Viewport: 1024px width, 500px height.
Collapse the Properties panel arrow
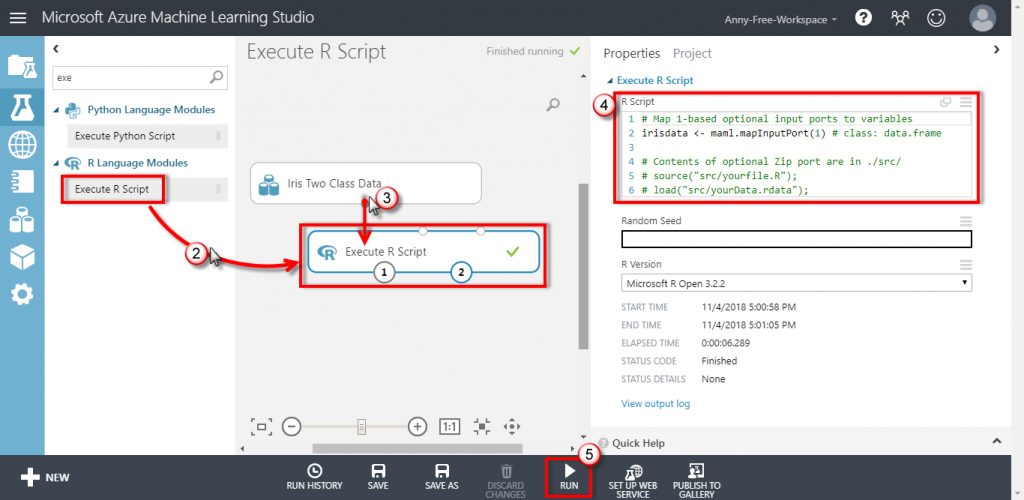click(x=996, y=48)
